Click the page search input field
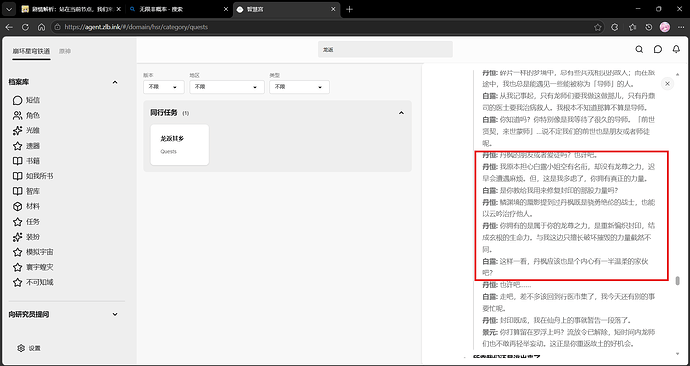Screen dimensions: 690x366 385,49
